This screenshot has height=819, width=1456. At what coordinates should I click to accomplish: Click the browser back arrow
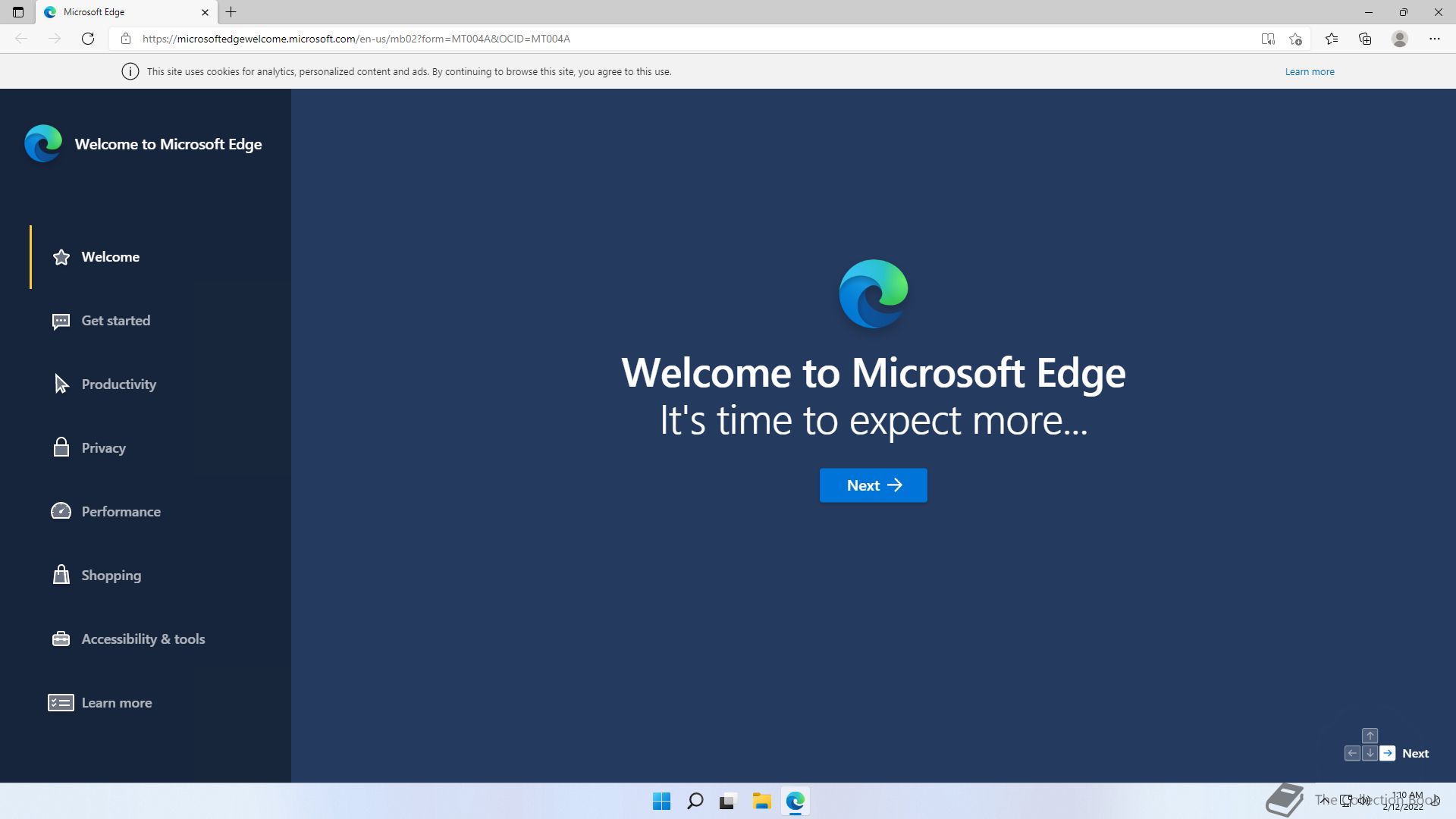coord(21,39)
